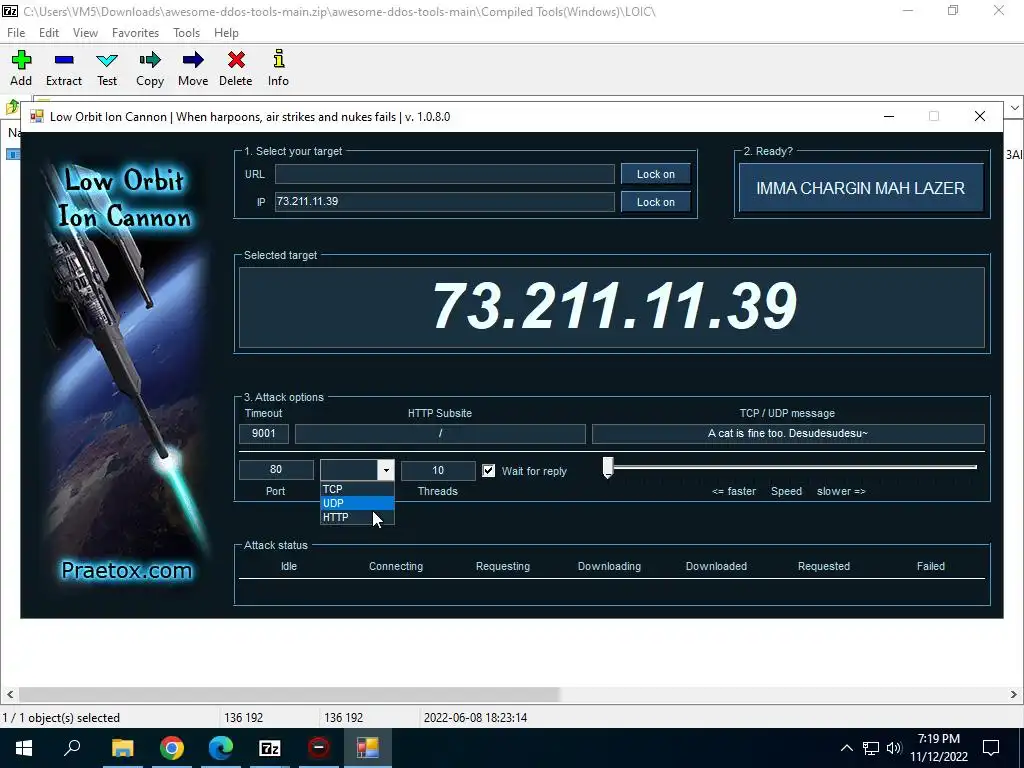Screen dimensions: 1024x768
Task: Click into the URL target input field
Action: pos(445,174)
